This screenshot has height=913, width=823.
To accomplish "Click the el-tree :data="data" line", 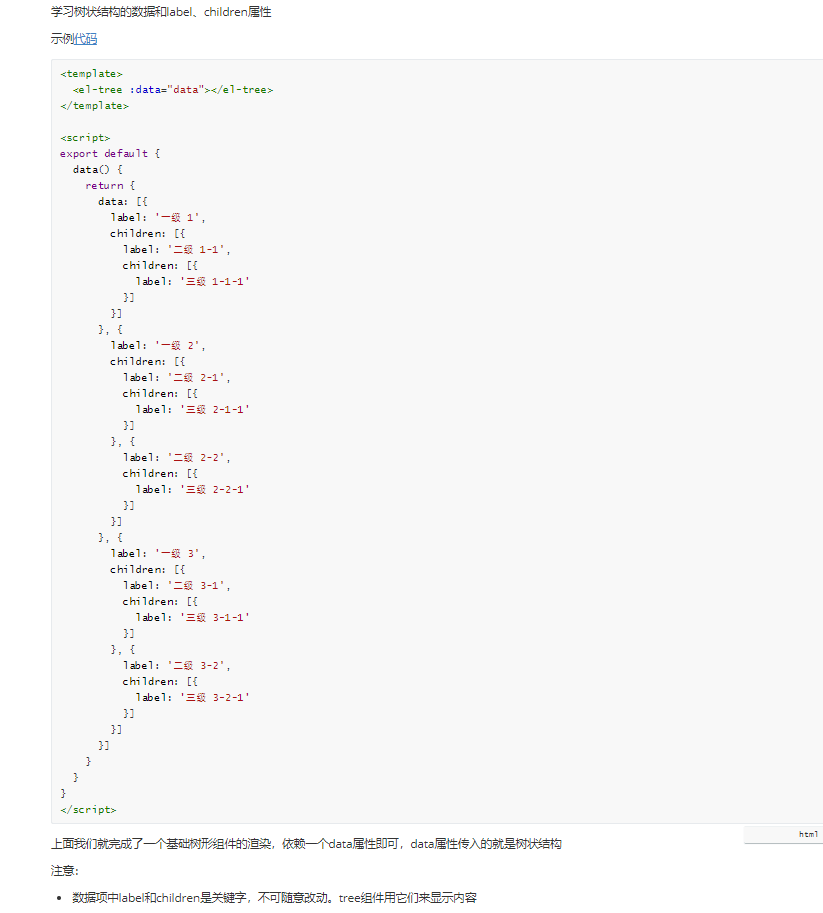I will coord(173,90).
